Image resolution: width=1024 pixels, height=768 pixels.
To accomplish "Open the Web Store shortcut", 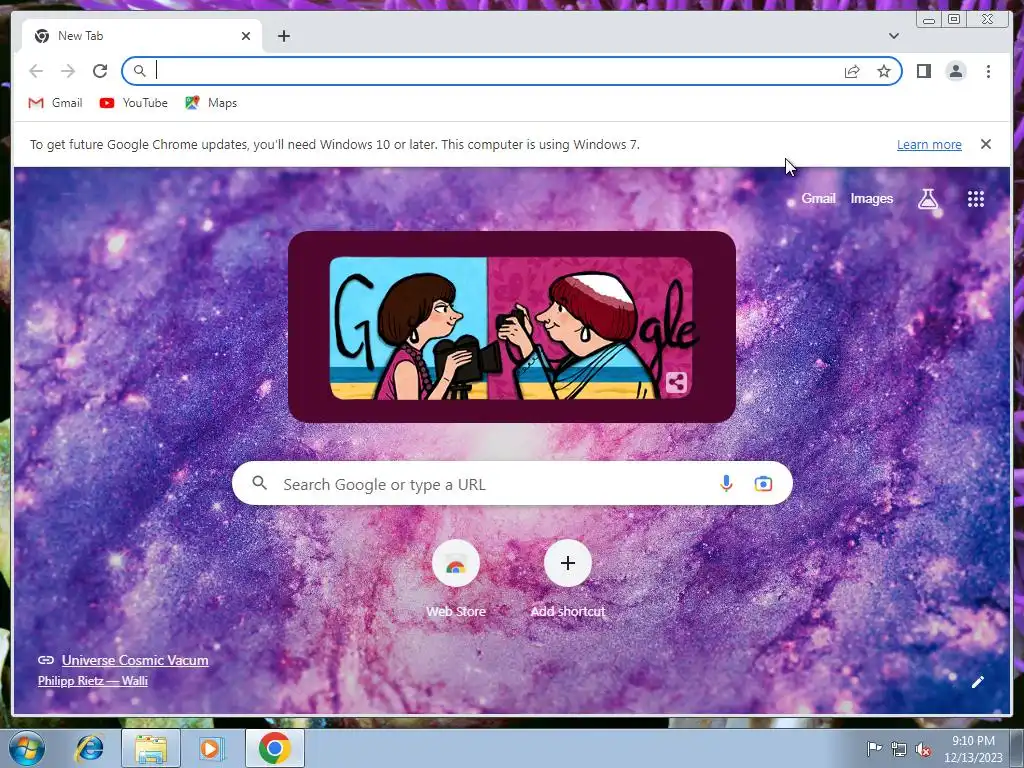I will click(x=456, y=579).
